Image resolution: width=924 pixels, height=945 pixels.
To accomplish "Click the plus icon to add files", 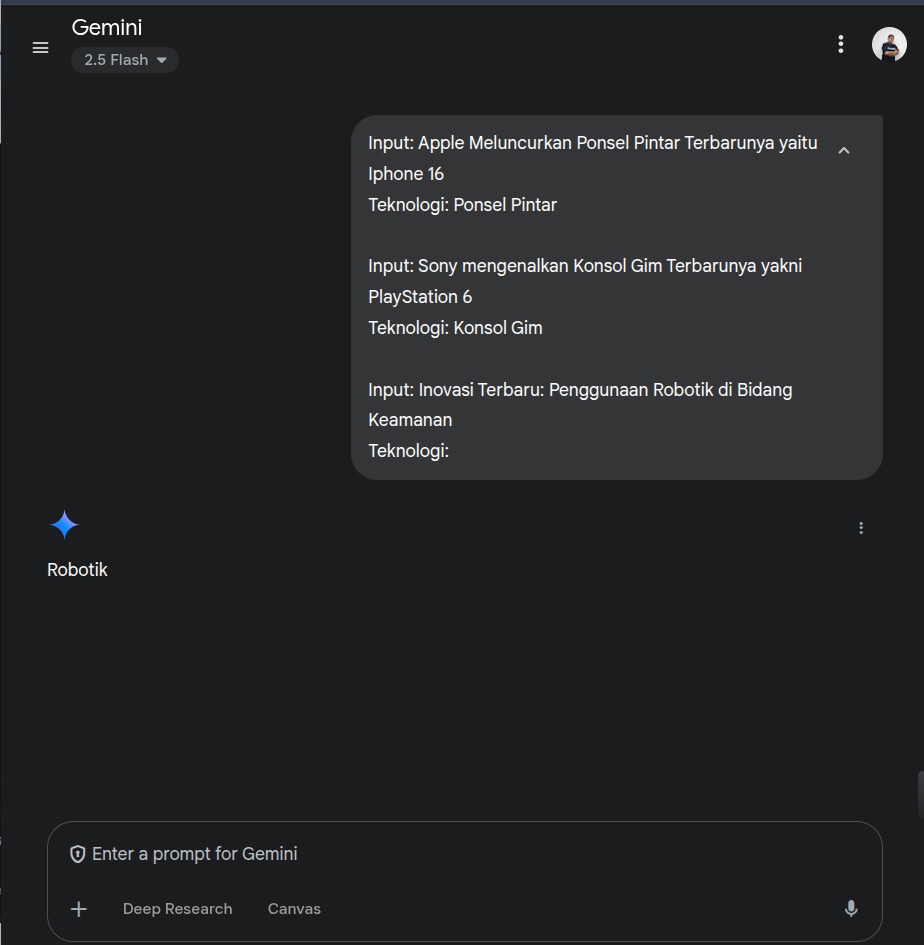I will [79, 909].
